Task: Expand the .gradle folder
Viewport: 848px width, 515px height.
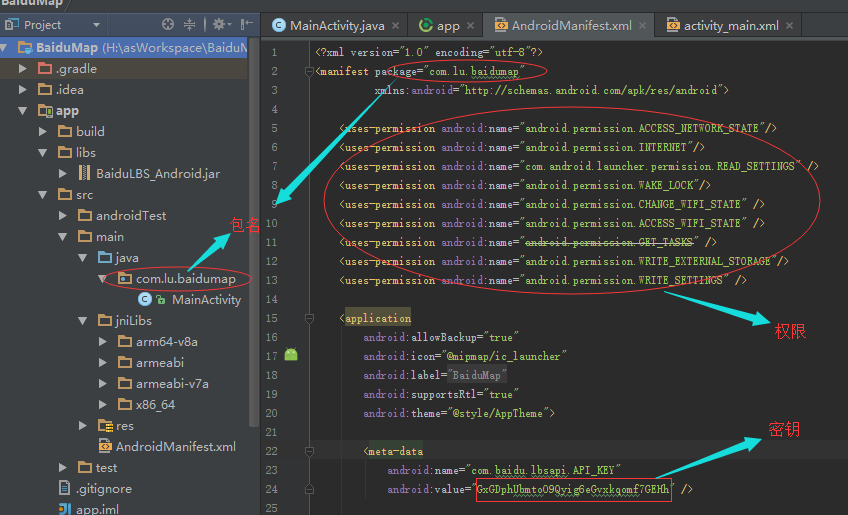Action: click(23, 69)
